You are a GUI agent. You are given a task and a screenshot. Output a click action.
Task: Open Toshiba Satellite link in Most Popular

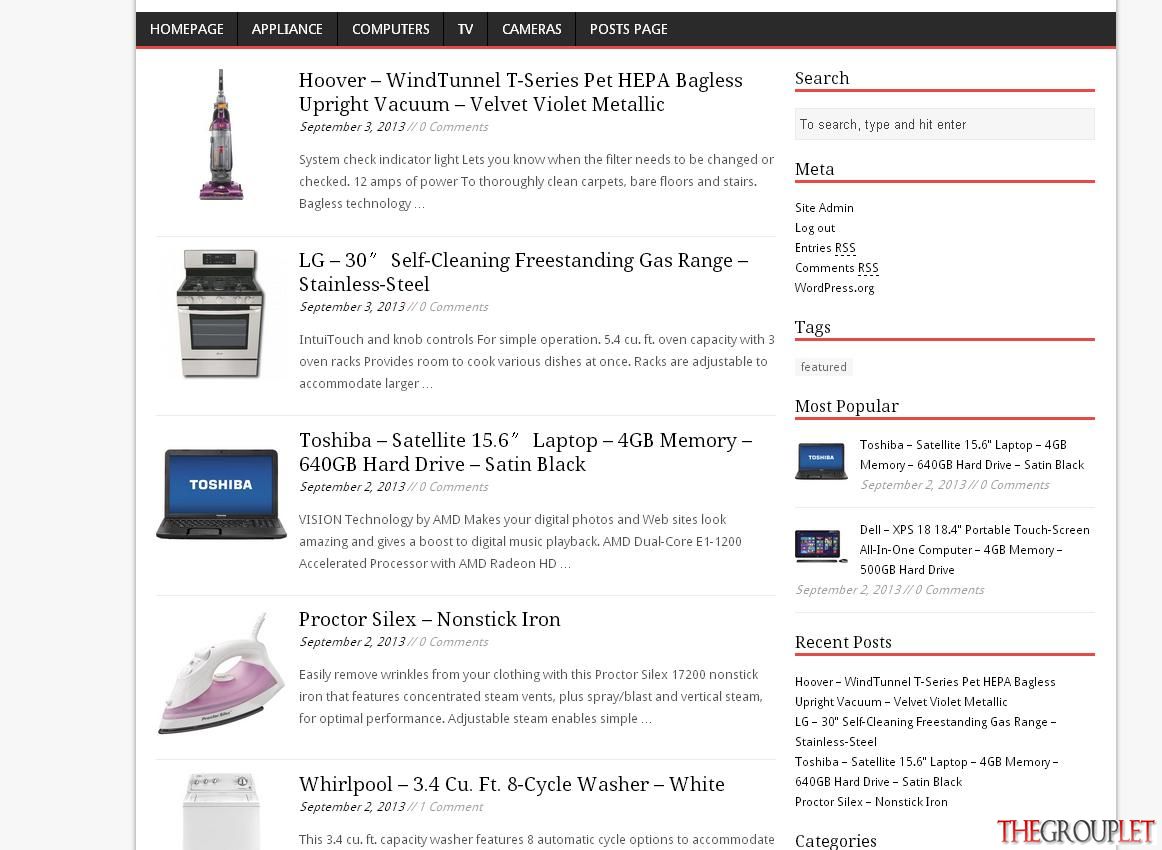click(x=972, y=454)
